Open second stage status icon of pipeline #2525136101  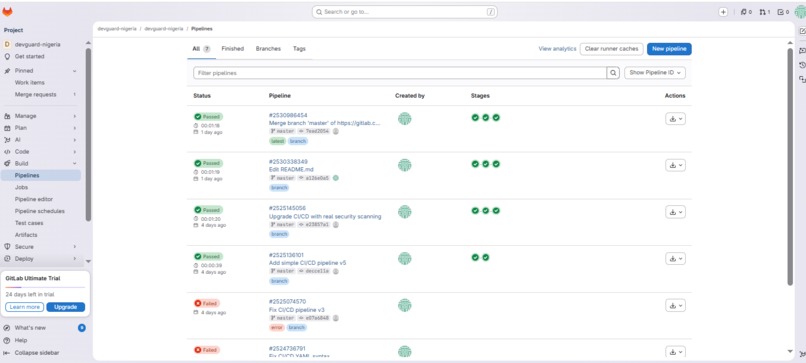click(x=486, y=257)
